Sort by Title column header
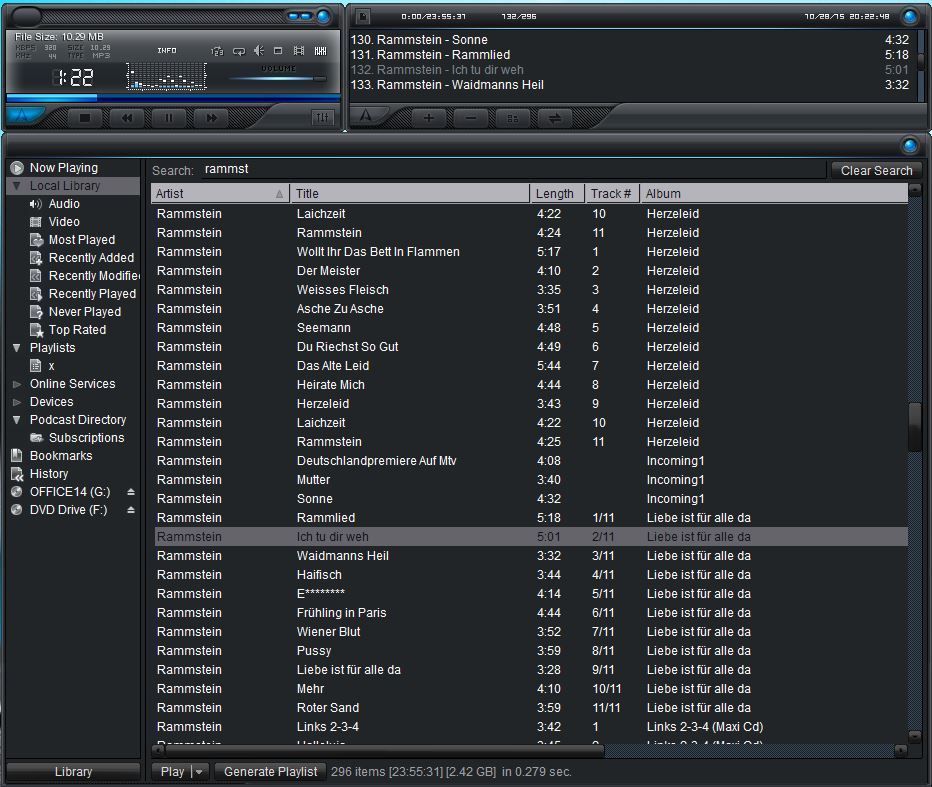The image size is (932, 787). click(x=410, y=194)
